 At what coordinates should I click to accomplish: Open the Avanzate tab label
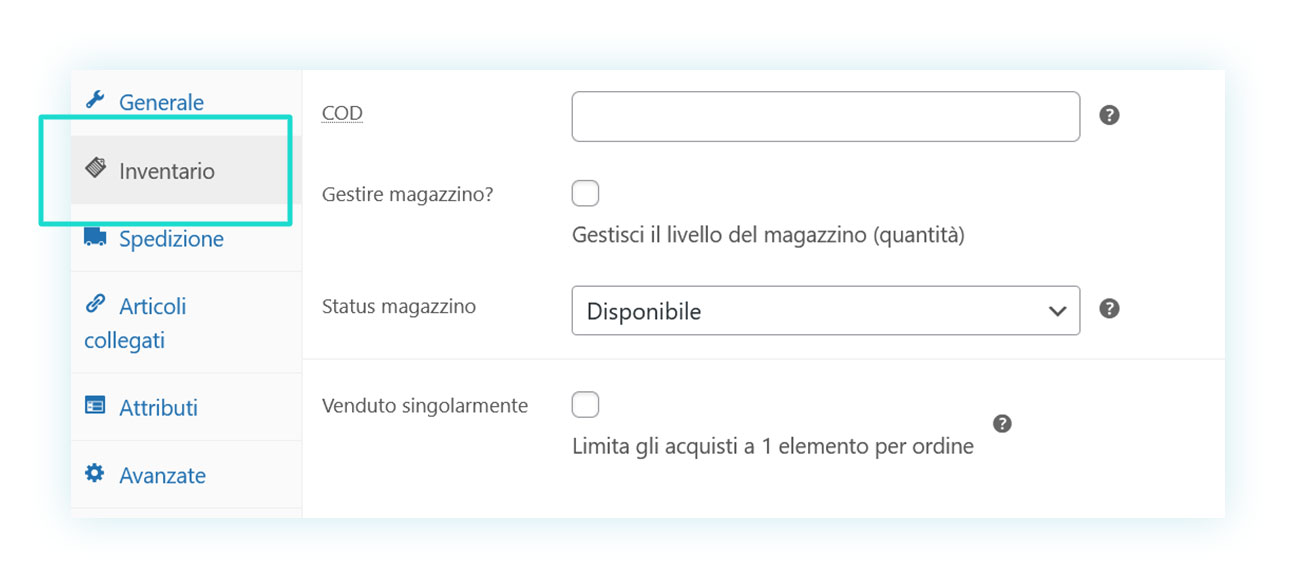tap(162, 476)
